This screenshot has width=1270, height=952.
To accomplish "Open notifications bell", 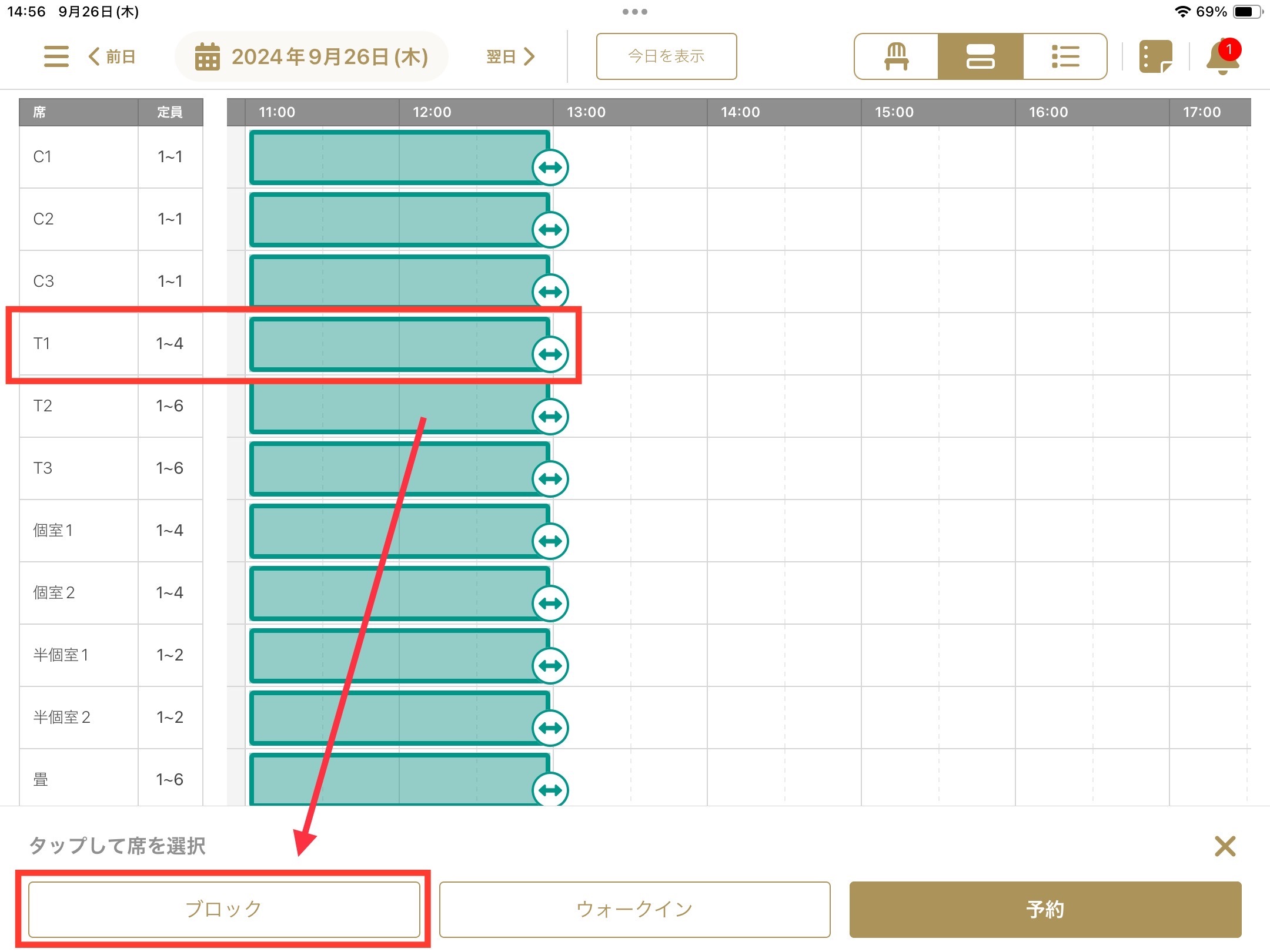I will tap(1222, 58).
